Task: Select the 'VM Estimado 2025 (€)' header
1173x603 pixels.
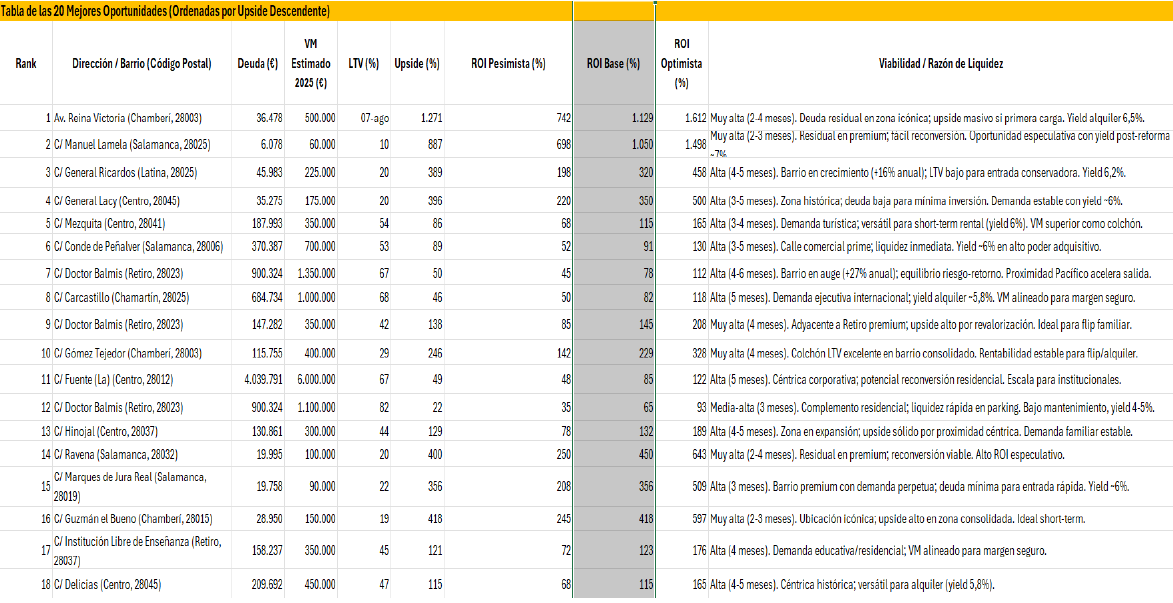Action: click(x=310, y=63)
